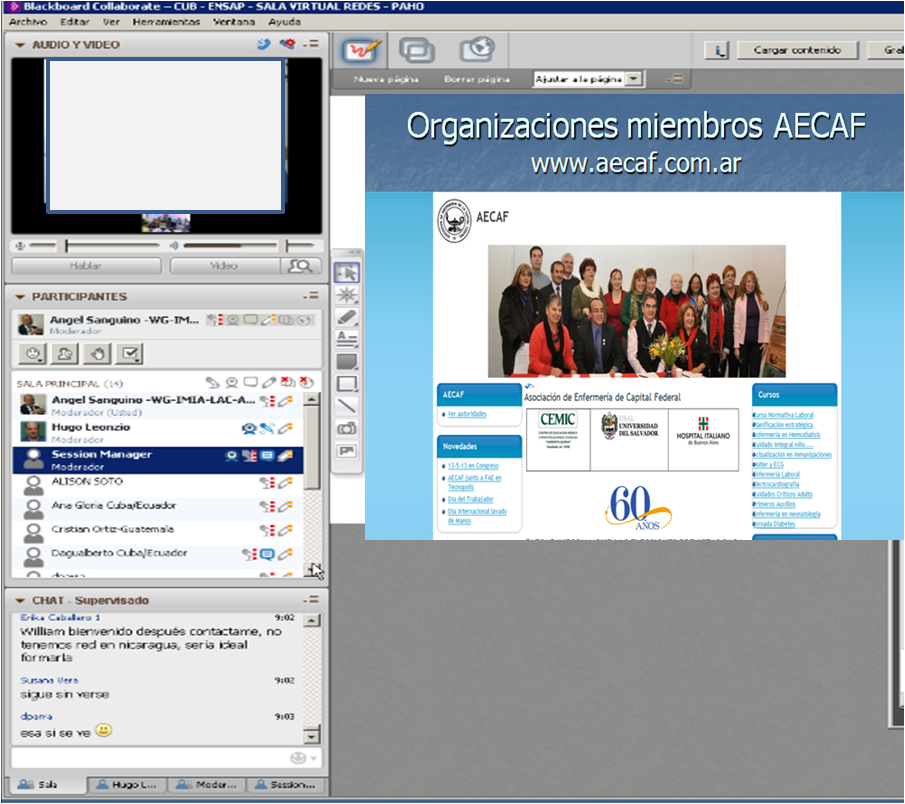Open Chat panel options menu
Screen dimensions: 905x804
(311, 600)
